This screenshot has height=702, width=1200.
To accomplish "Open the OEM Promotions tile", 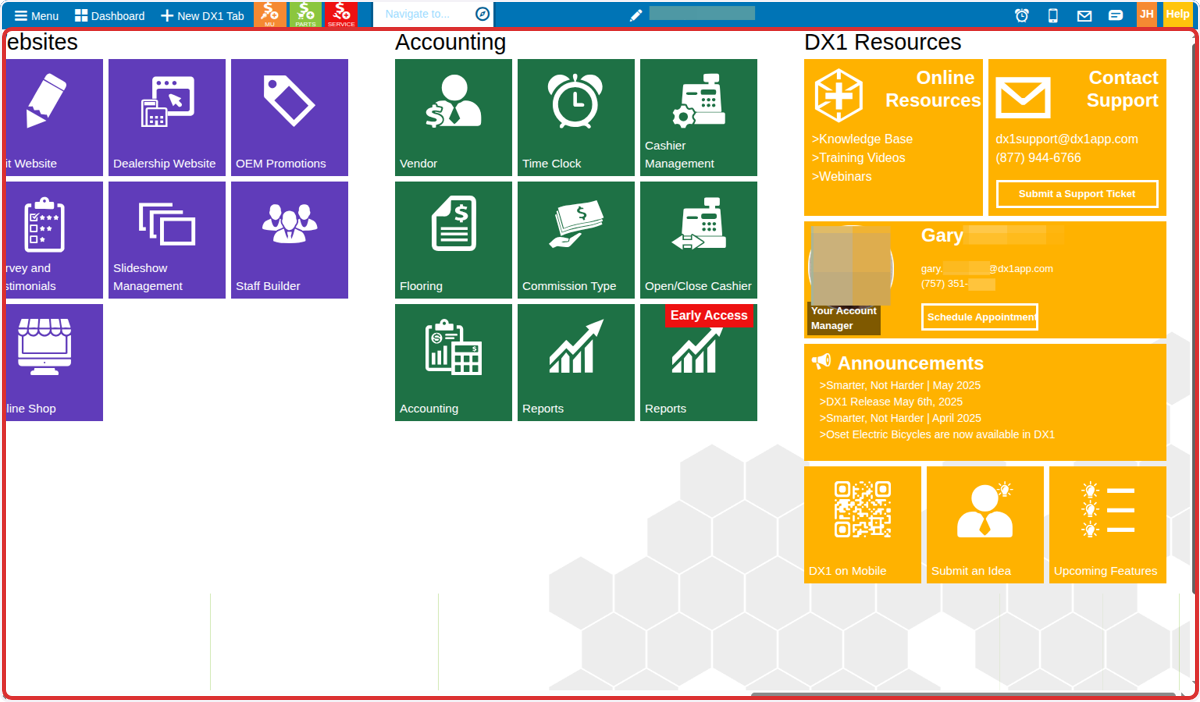I will coord(289,118).
